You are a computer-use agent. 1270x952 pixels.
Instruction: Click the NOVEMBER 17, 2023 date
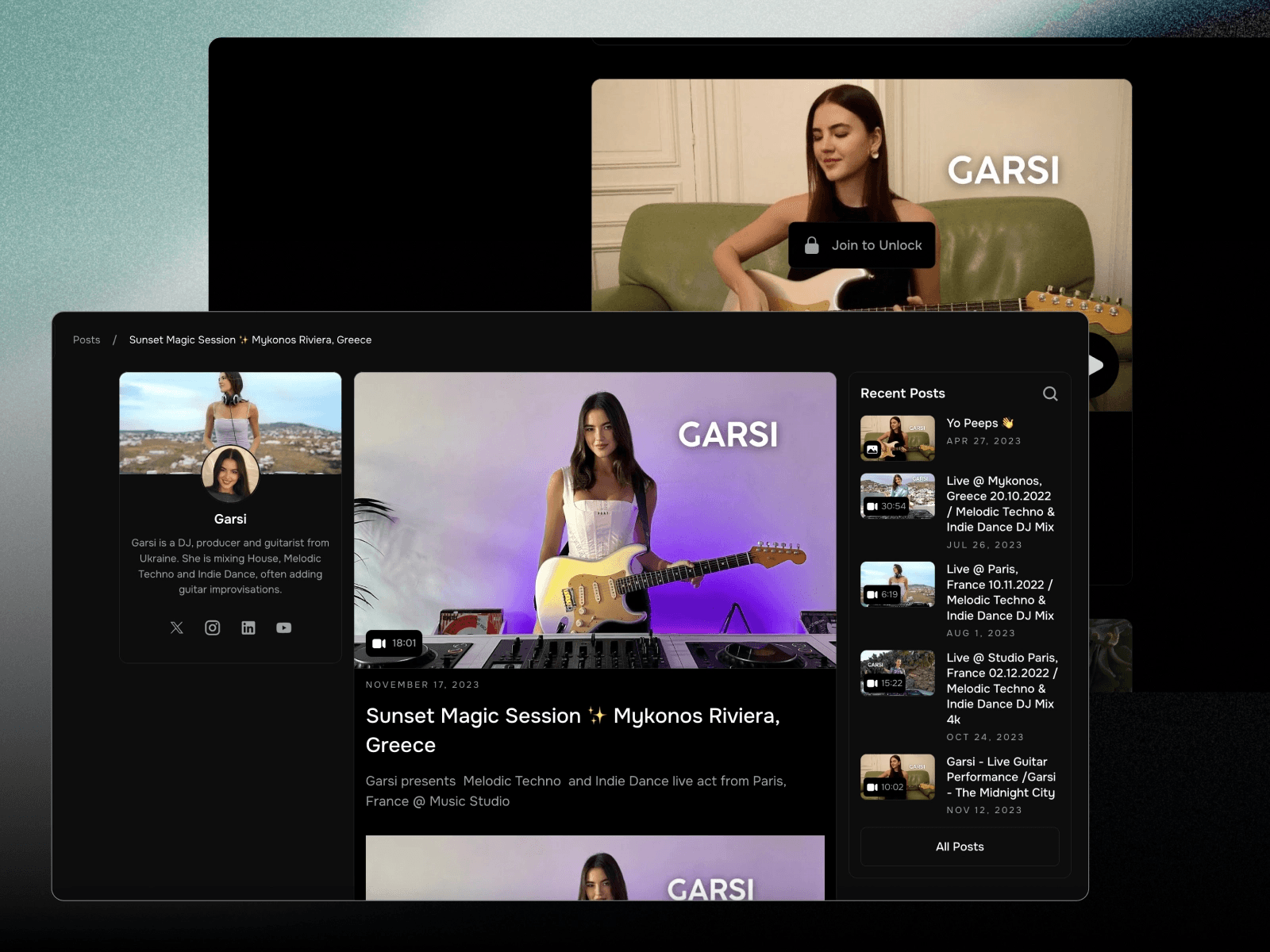422,685
